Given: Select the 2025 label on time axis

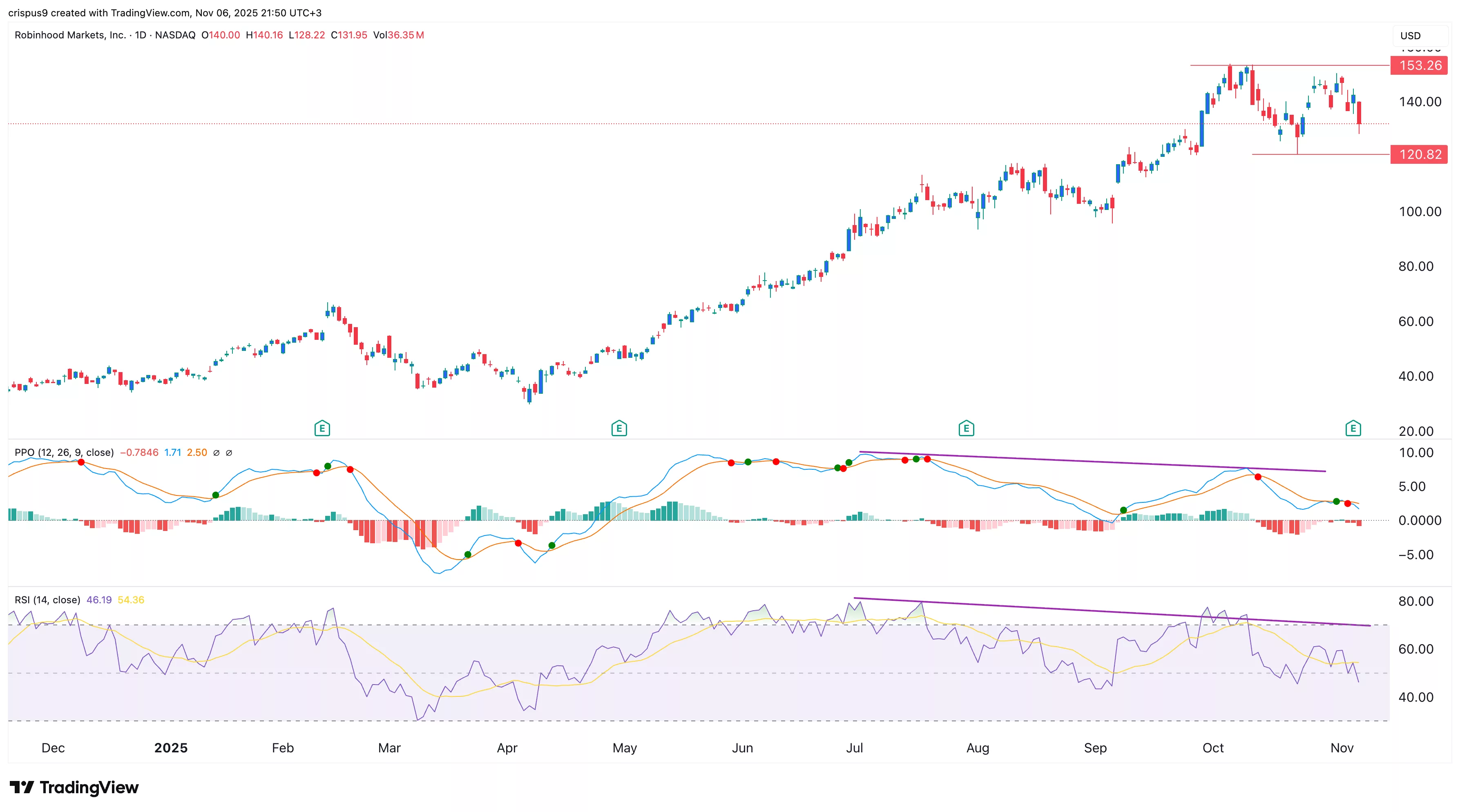Looking at the screenshot, I should point(171,748).
